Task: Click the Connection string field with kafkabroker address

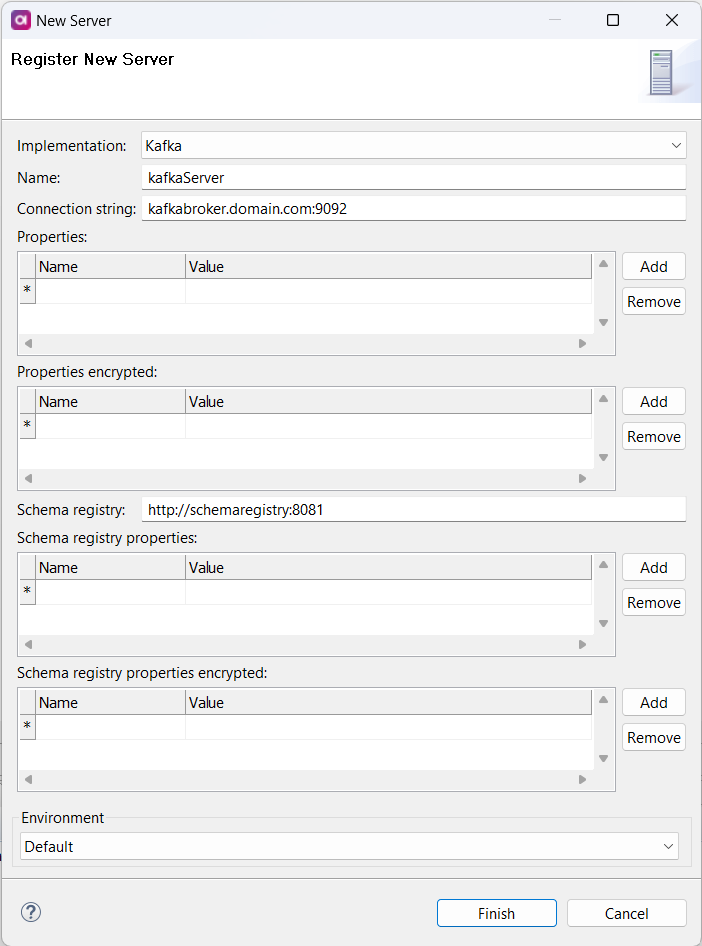Action: pos(413,208)
